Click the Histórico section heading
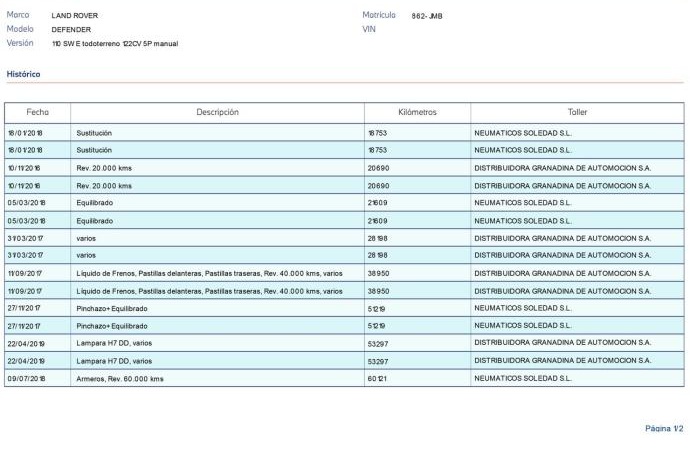Screen dimensions: 690x460 (x=23, y=74)
